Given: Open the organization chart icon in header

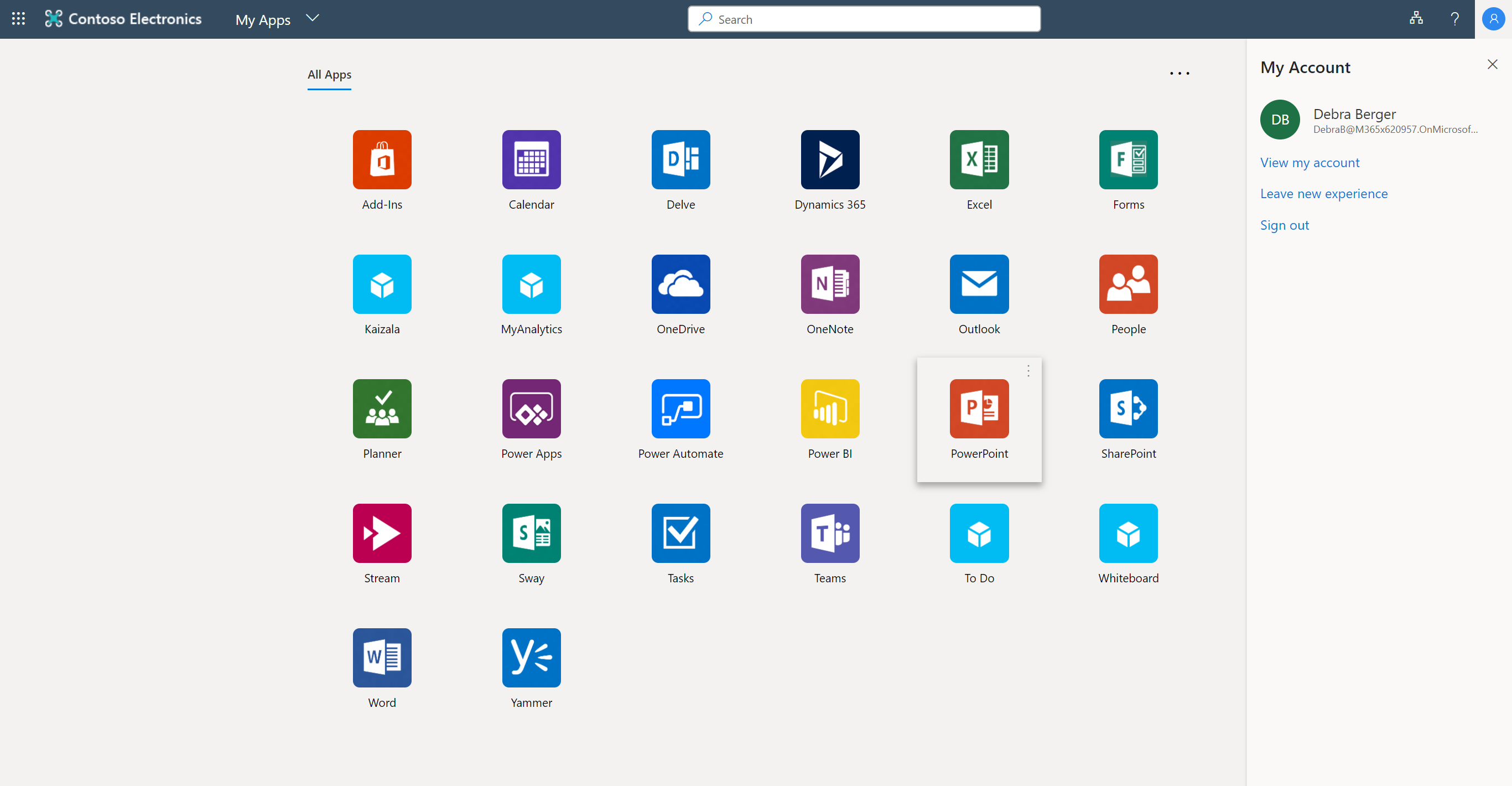Looking at the screenshot, I should [1416, 19].
